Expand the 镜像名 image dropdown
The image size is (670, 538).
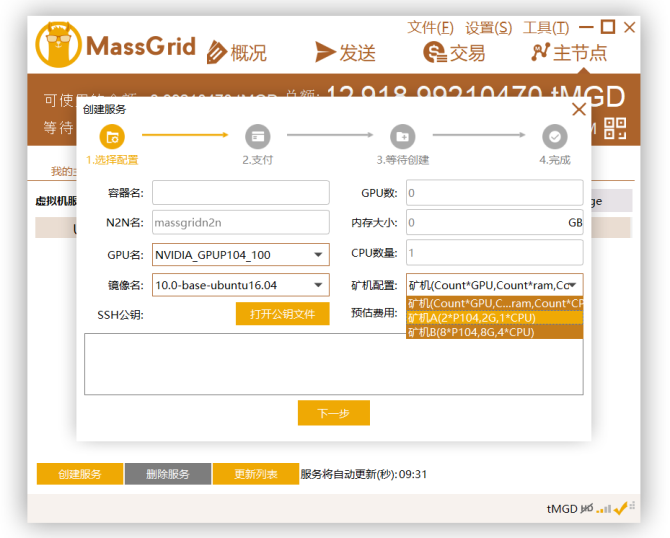318,285
